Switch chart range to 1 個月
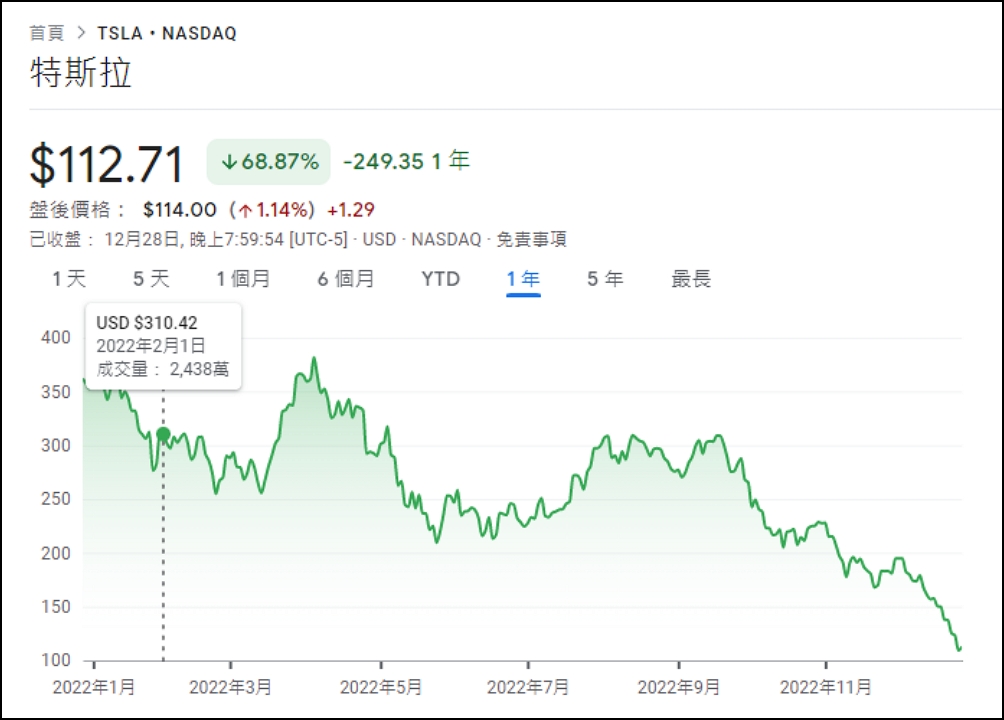This screenshot has height=720, width=1004. tap(243, 279)
